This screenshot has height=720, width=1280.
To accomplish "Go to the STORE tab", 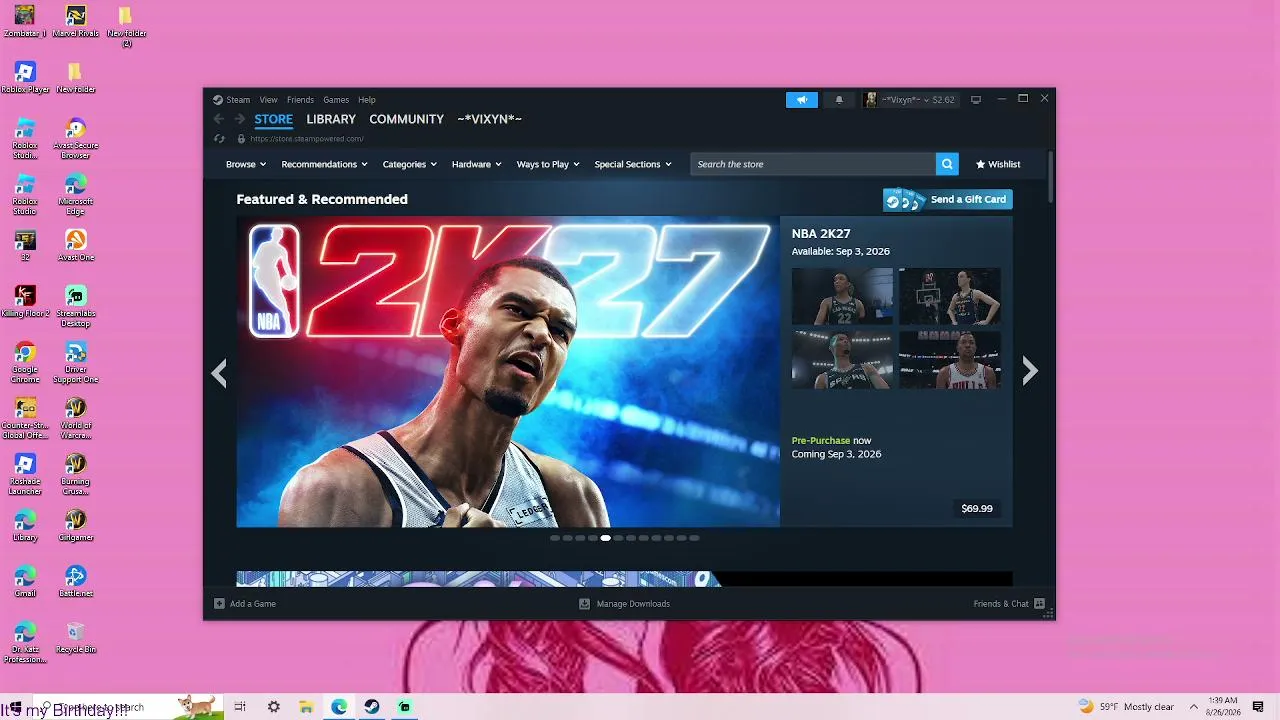I will point(273,119).
